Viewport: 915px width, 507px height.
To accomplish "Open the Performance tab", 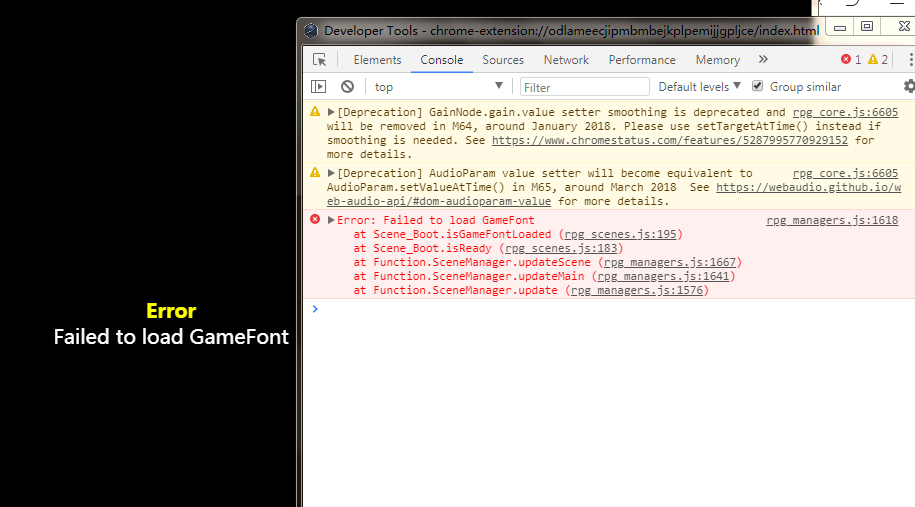I will 642,60.
